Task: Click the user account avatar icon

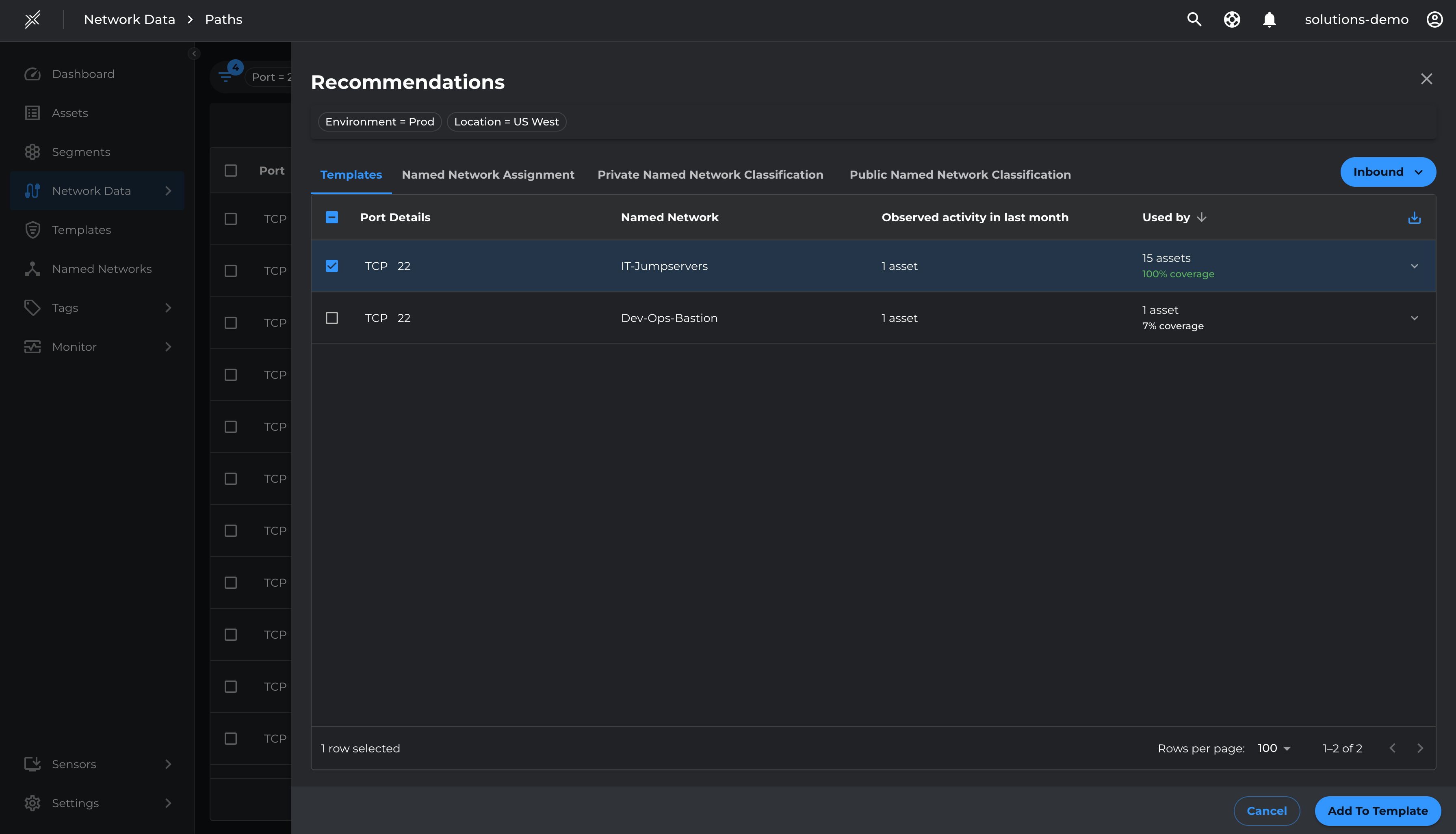Action: 1434,19
